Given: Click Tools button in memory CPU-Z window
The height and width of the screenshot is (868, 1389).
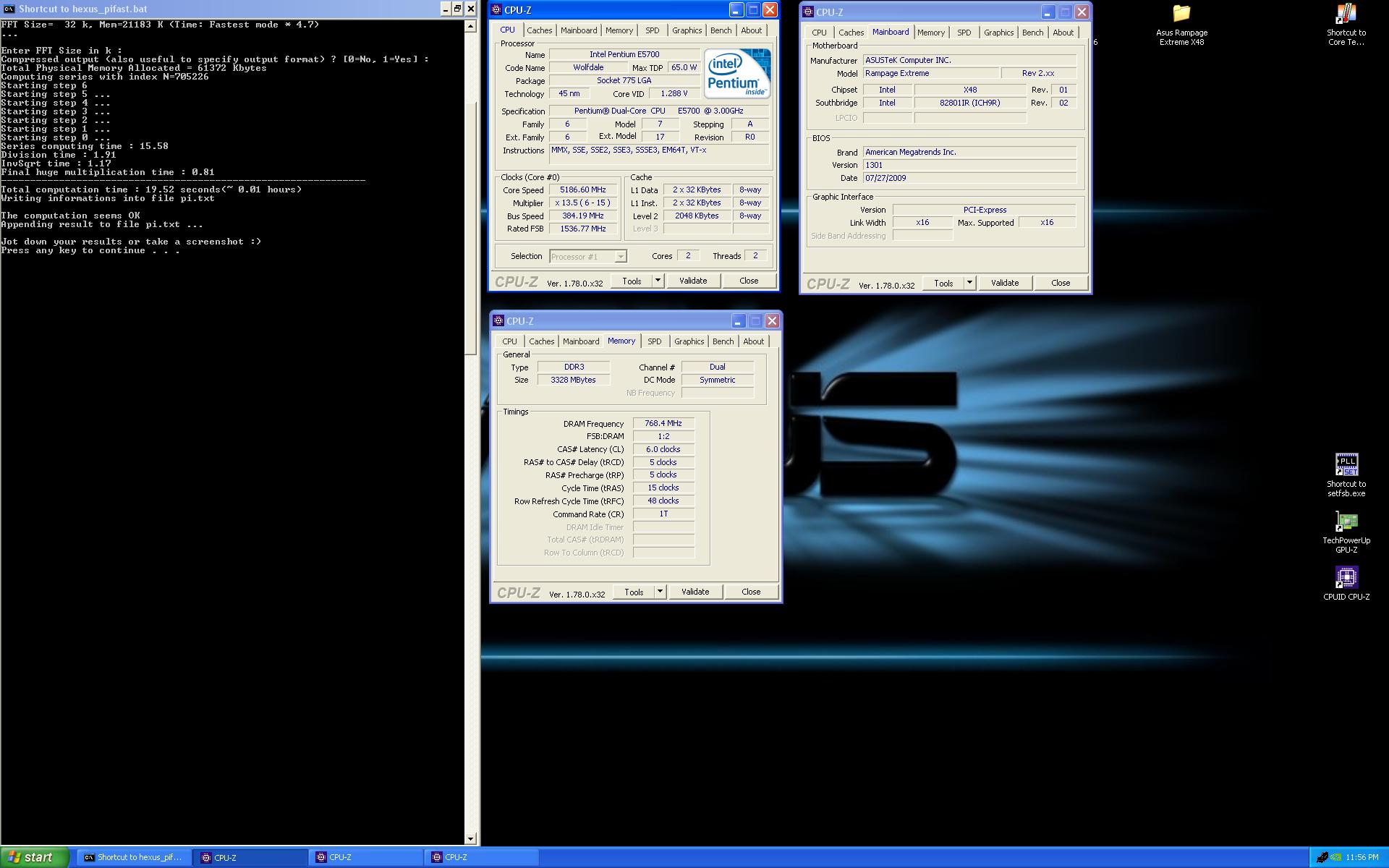Looking at the screenshot, I should tap(634, 592).
